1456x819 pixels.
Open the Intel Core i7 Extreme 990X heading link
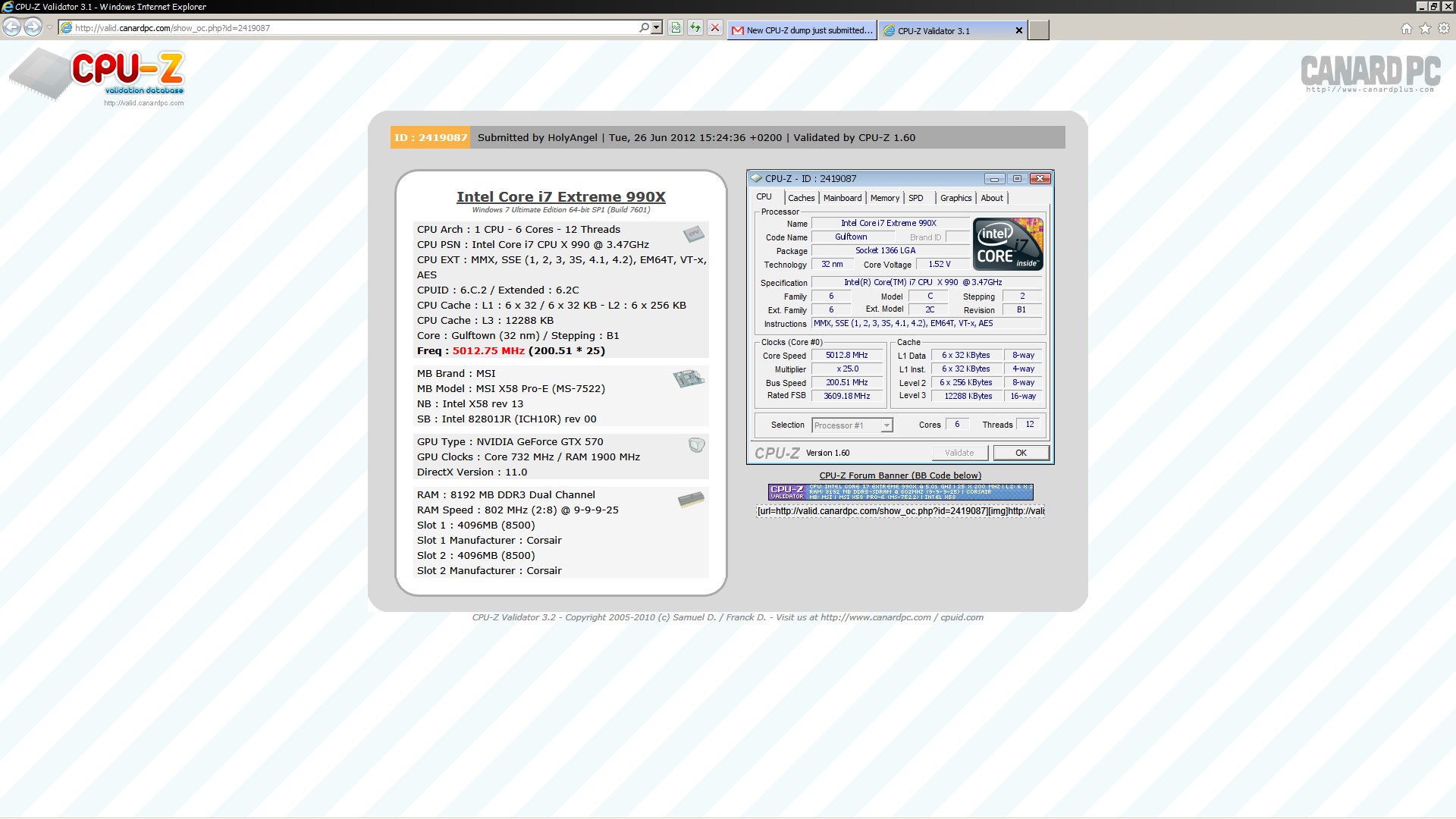click(x=561, y=197)
